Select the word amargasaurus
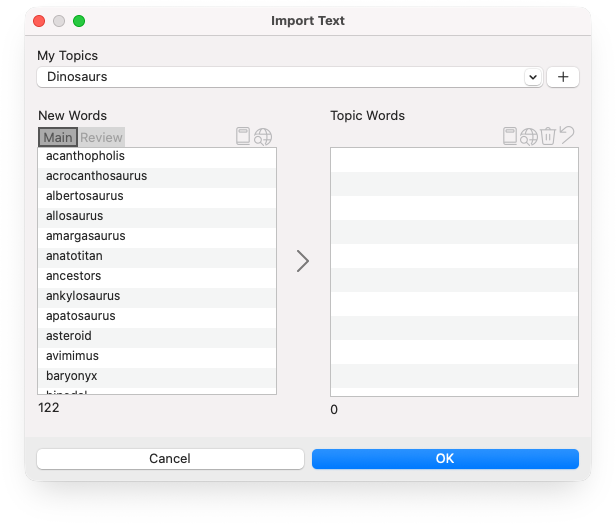Image resolution: width=616 pixels, height=524 pixels. click(x=157, y=236)
